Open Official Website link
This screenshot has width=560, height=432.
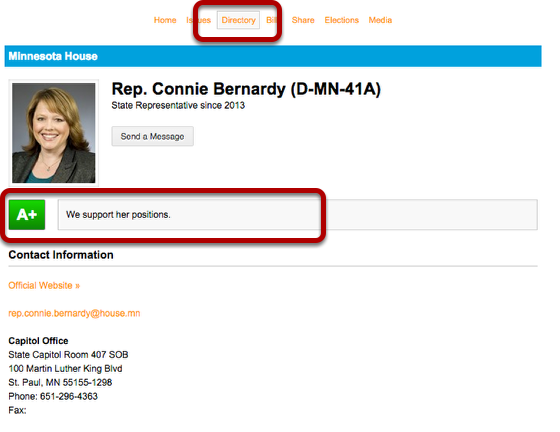(x=44, y=286)
